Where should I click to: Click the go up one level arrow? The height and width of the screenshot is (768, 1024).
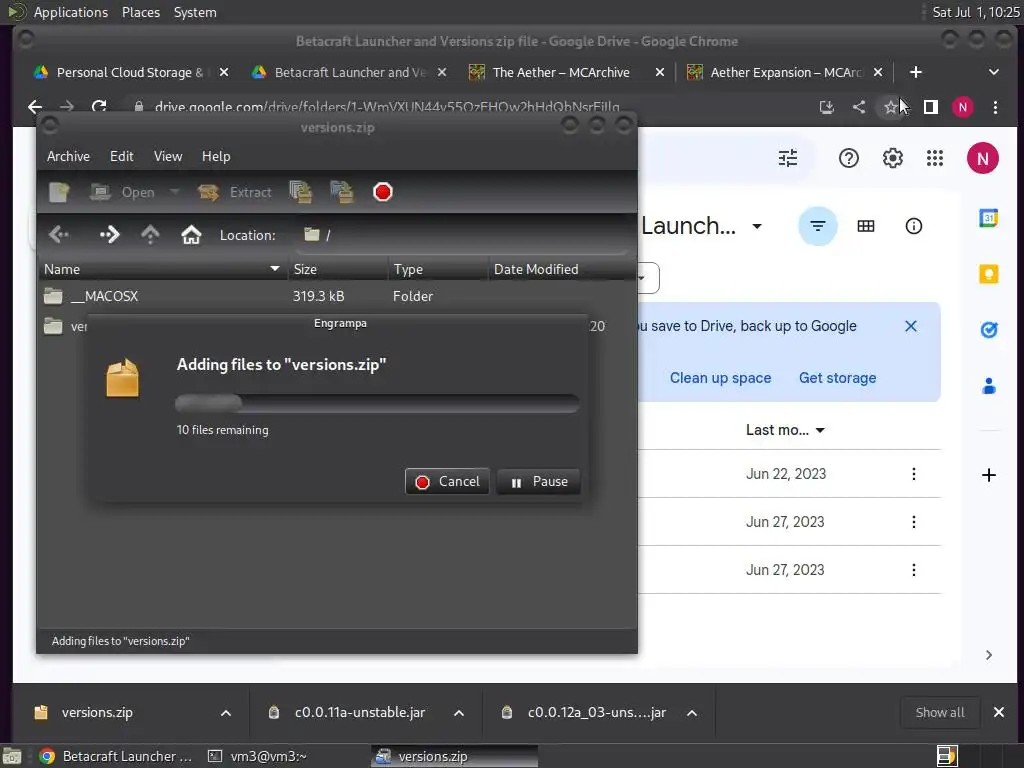(x=150, y=234)
